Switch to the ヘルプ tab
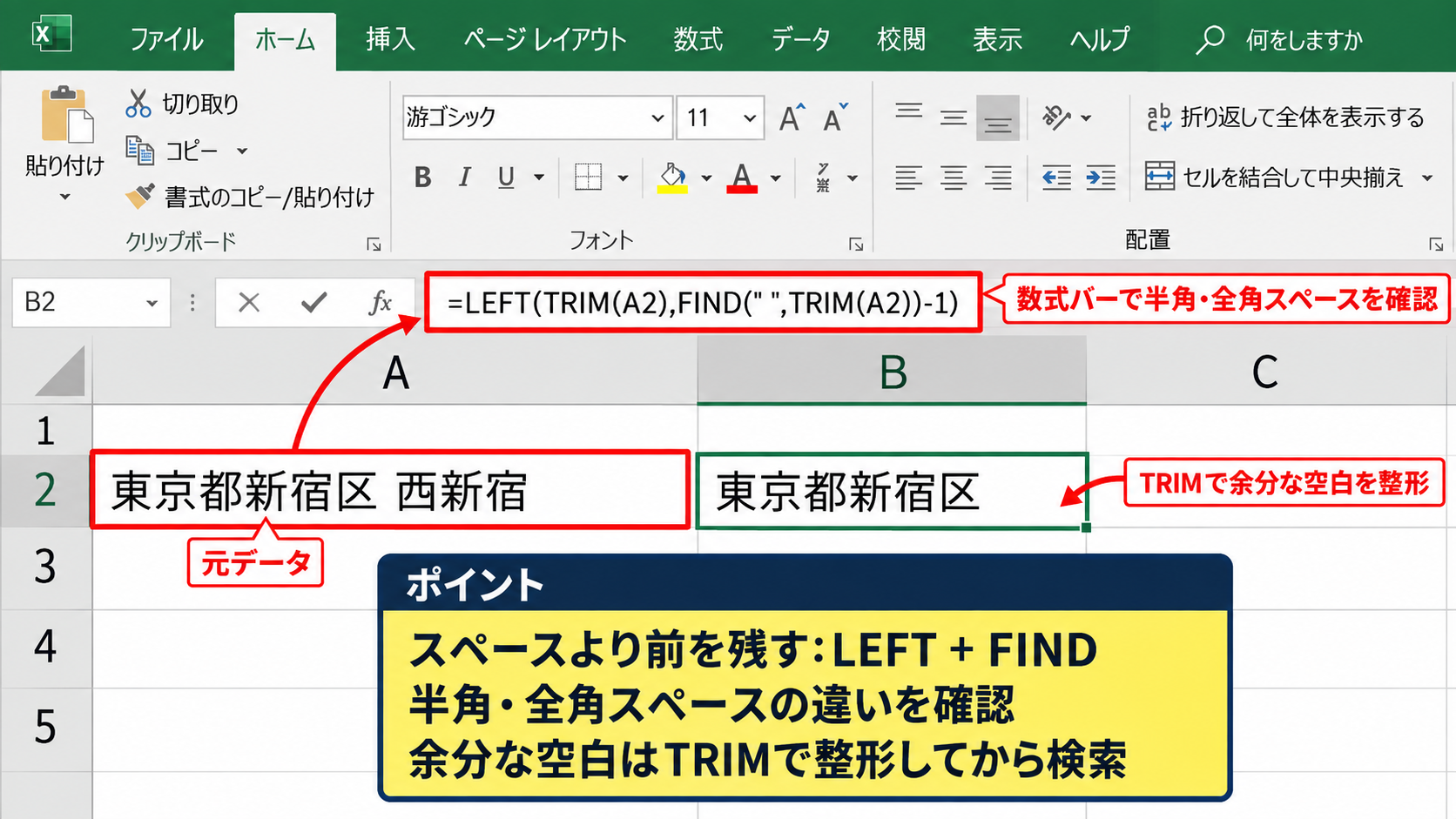The width and height of the screenshot is (1456, 819). 1099,39
